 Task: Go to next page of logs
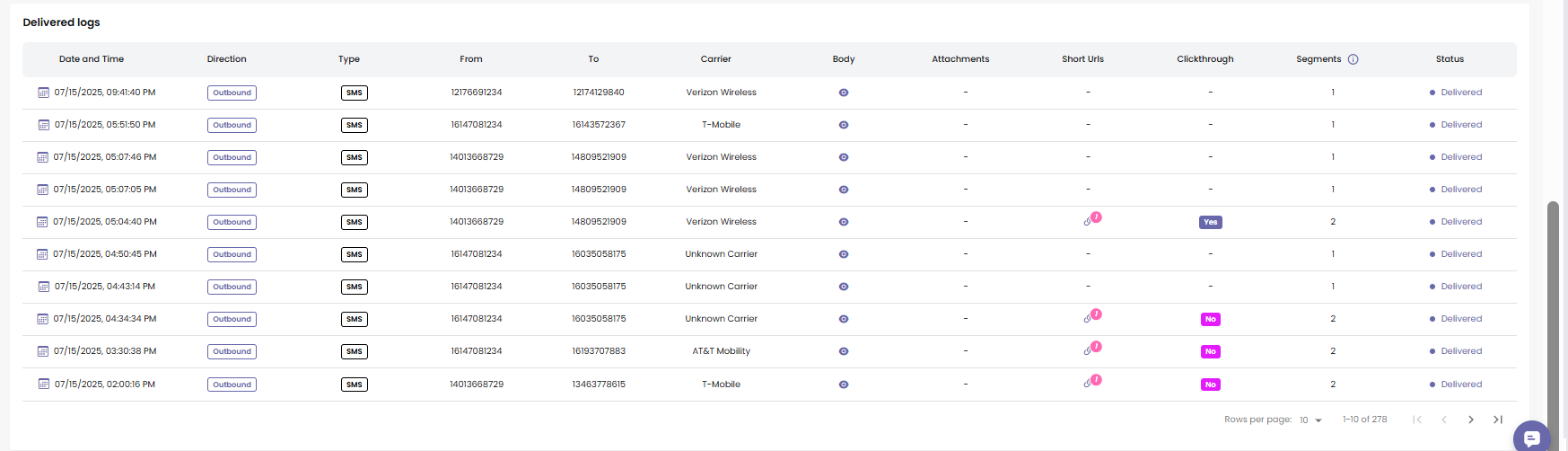(x=1470, y=420)
